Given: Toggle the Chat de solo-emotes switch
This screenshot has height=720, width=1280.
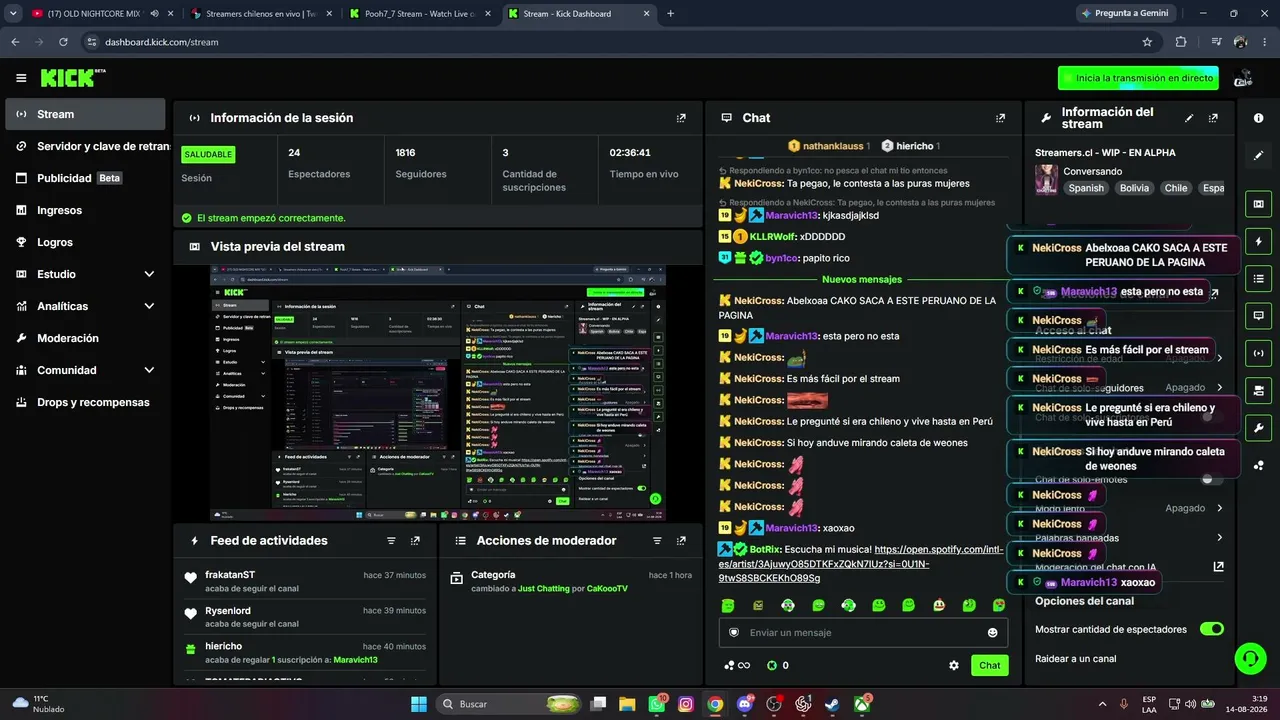Looking at the screenshot, I should tap(1211, 479).
